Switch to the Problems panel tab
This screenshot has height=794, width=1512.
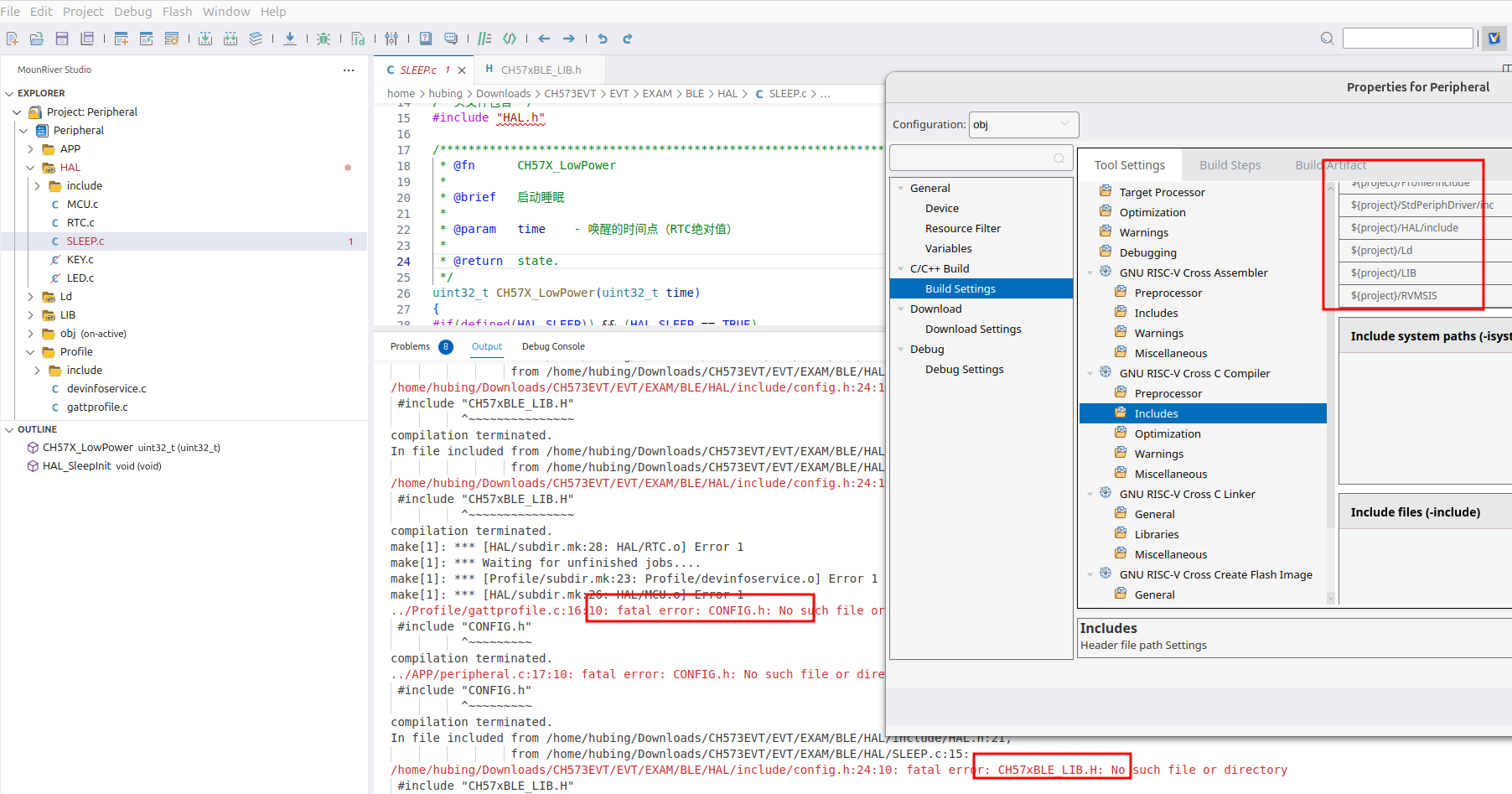[410, 346]
